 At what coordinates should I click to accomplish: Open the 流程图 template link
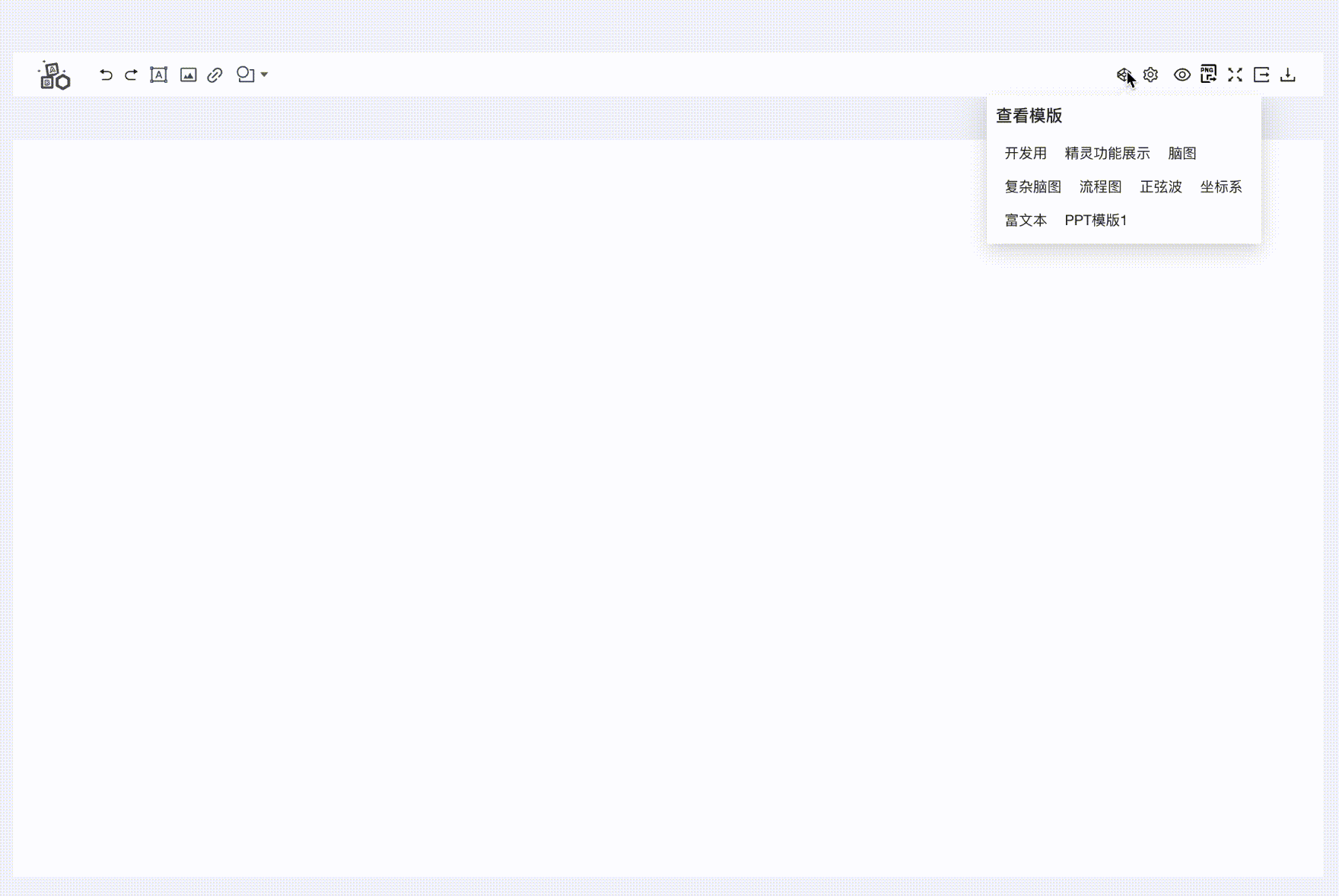tap(1101, 186)
